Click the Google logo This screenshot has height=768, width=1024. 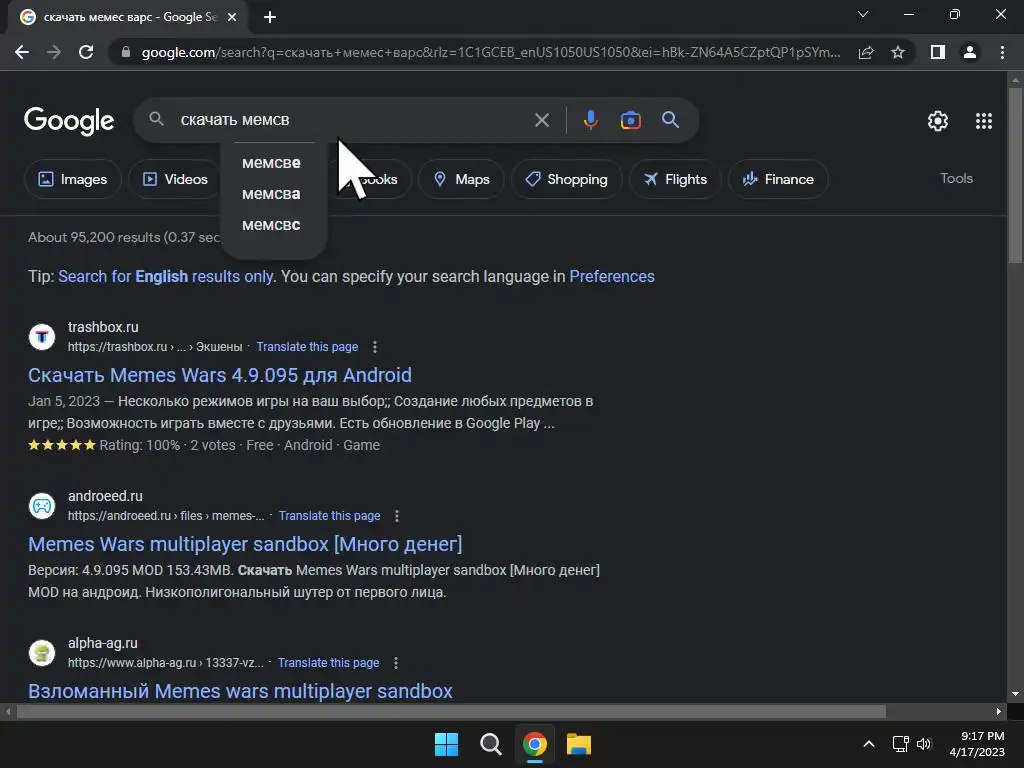click(69, 121)
